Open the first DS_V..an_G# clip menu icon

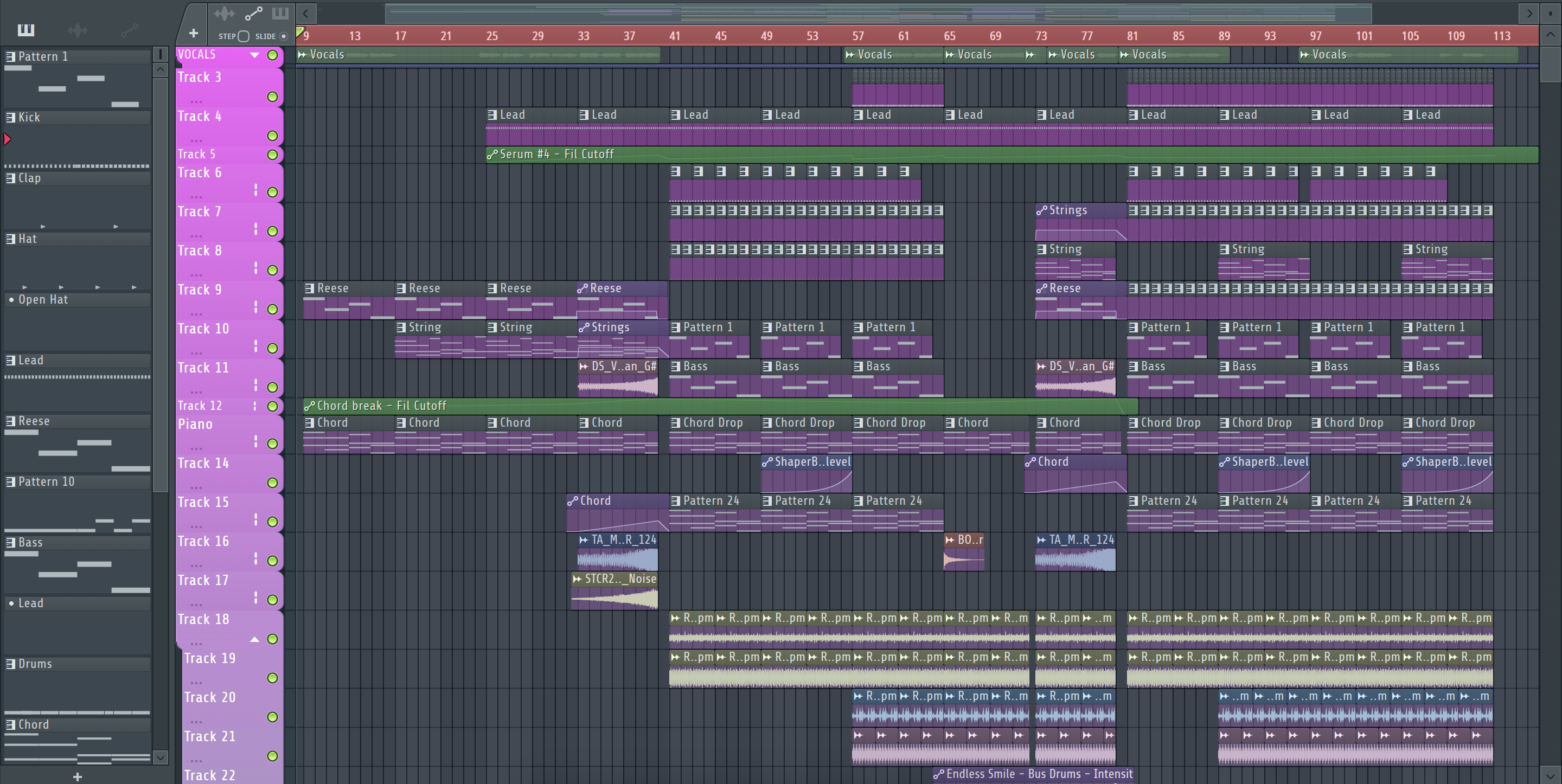[x=584, y=366]
